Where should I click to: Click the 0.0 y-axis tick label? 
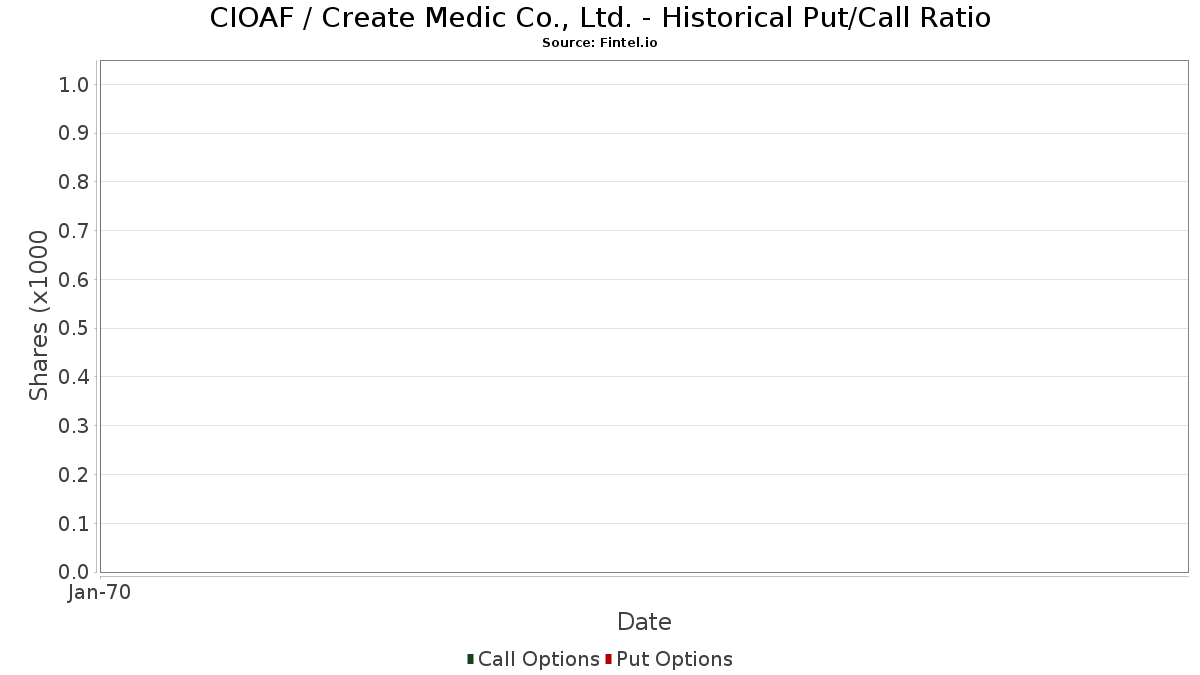pyautogui.click(x=75, y=572)
